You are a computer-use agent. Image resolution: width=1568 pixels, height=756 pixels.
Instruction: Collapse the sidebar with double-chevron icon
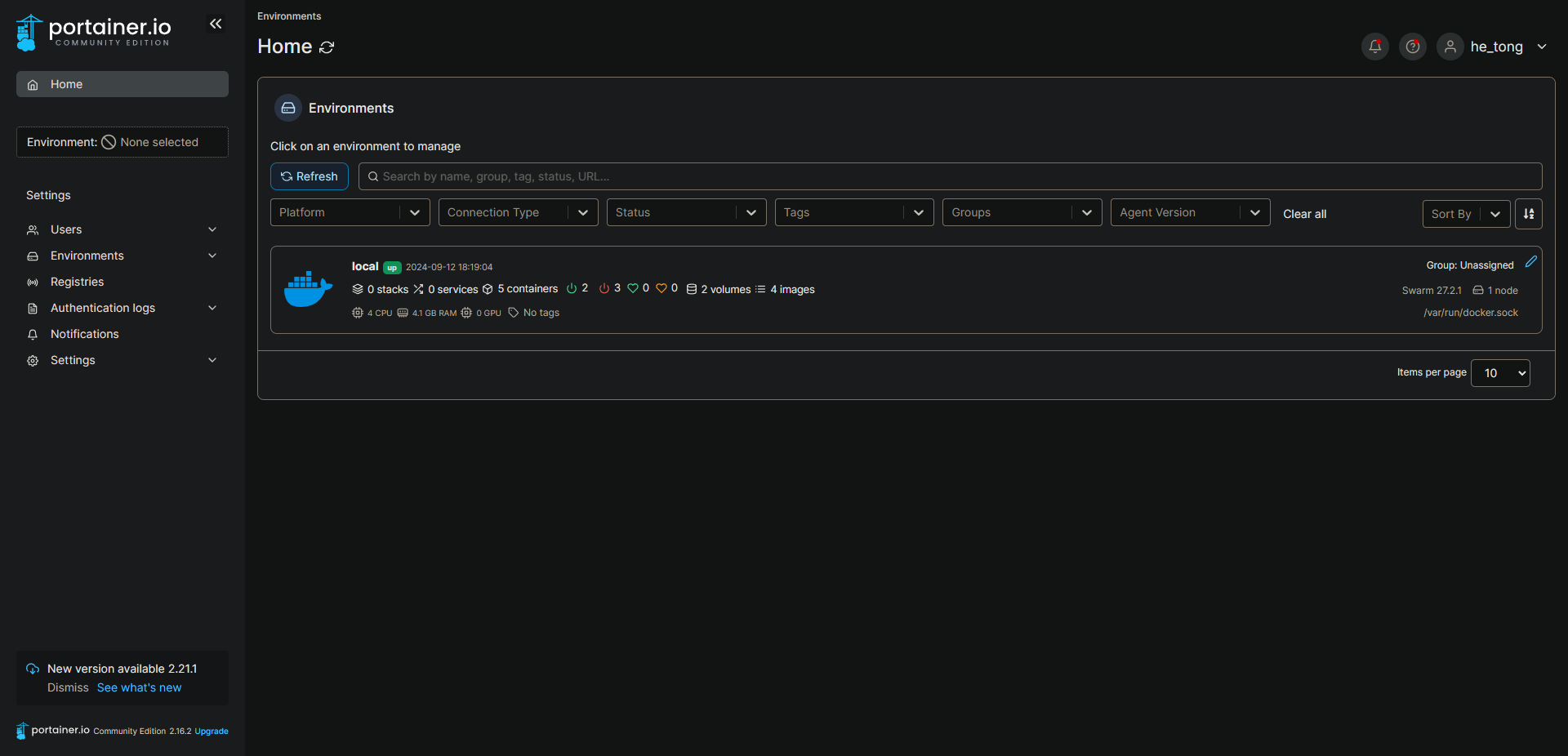tap(216, 24)
